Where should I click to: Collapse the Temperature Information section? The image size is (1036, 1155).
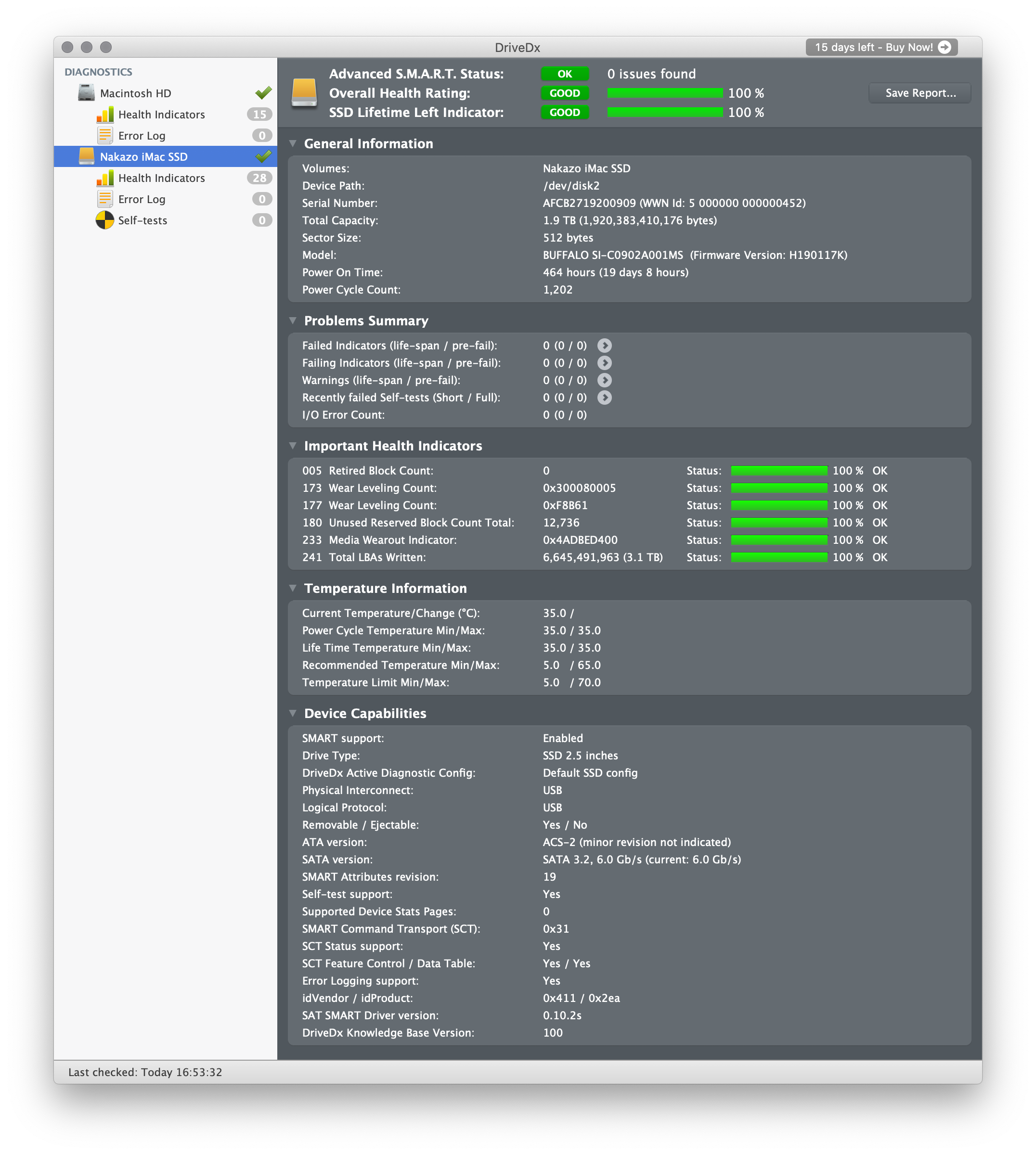click(293, 588)
